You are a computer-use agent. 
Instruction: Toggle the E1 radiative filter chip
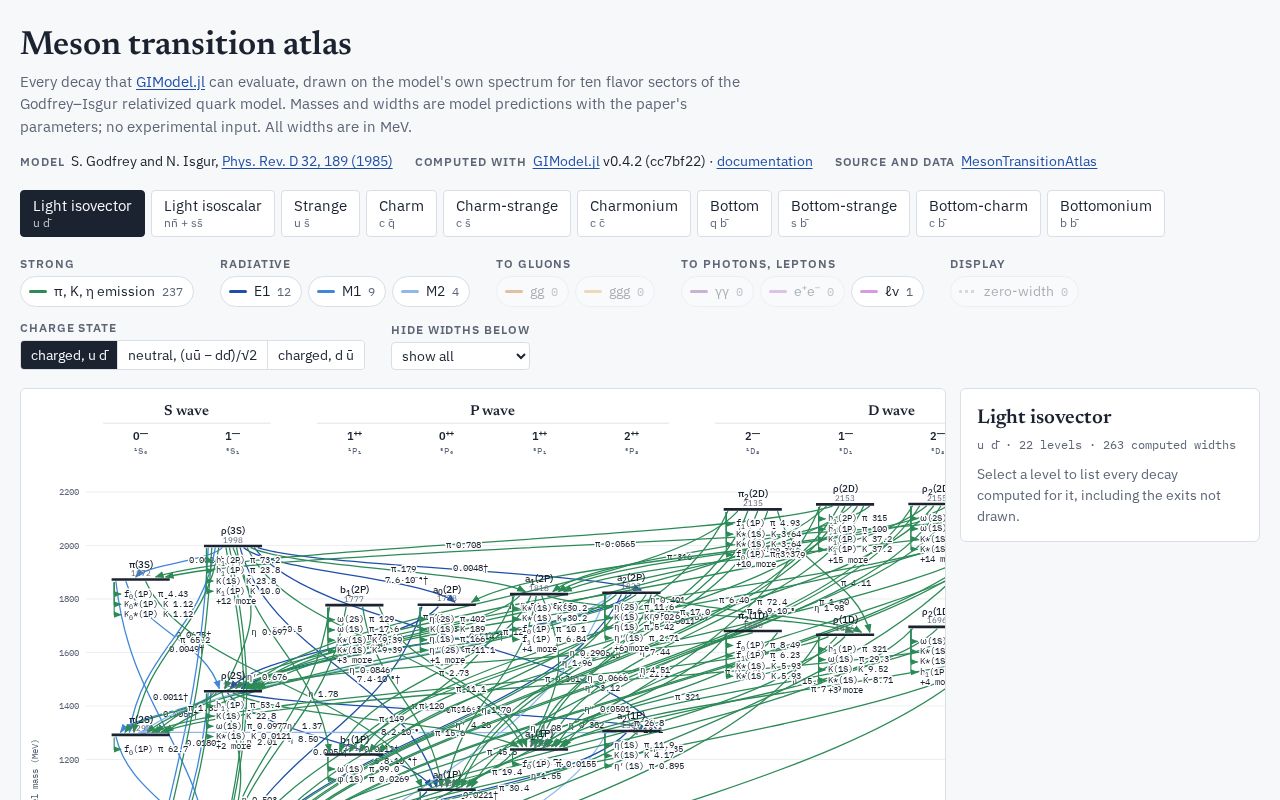pos(260,291)
